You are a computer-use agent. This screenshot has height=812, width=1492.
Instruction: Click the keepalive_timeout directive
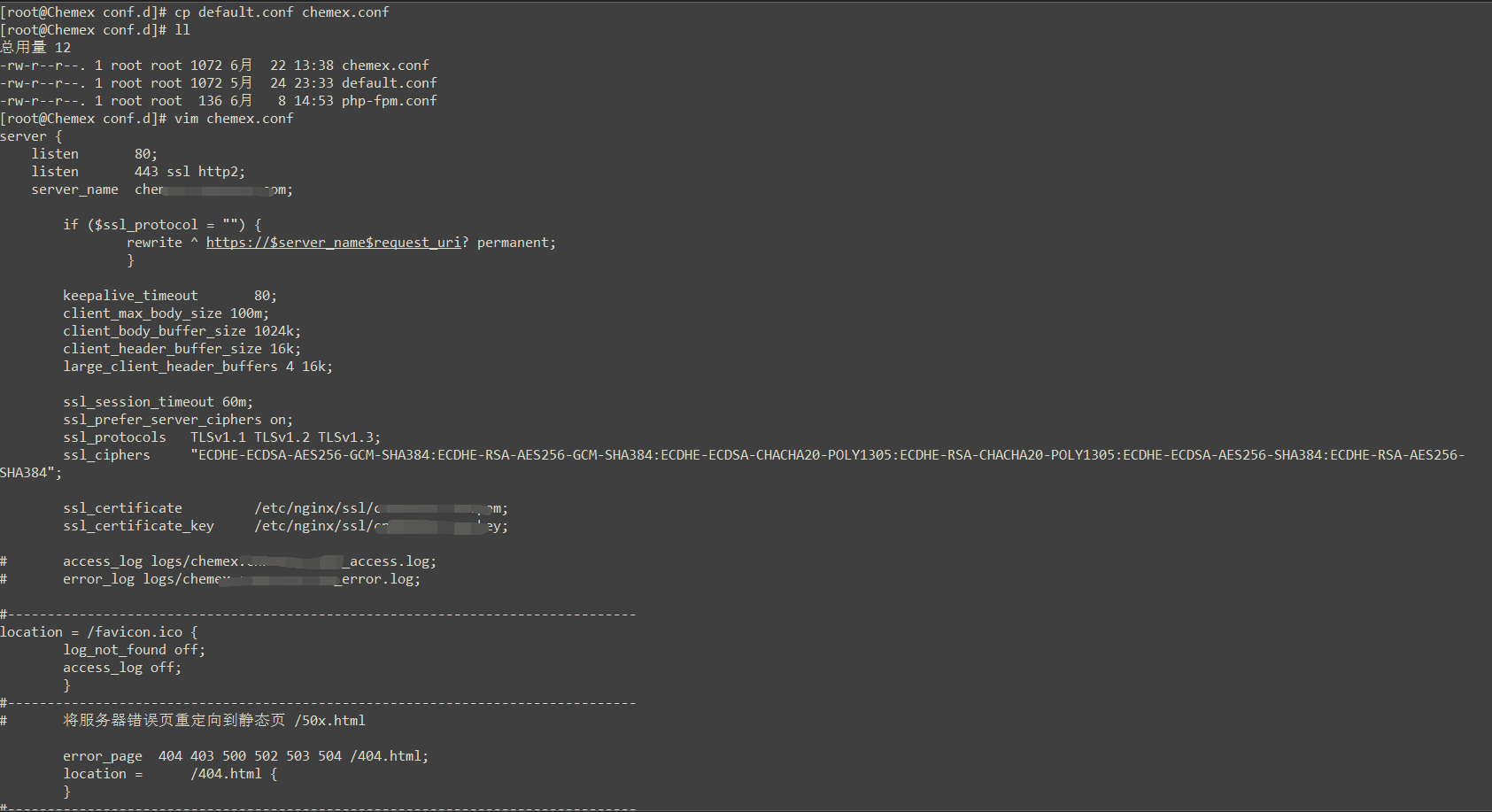click(x=130, y=296)
